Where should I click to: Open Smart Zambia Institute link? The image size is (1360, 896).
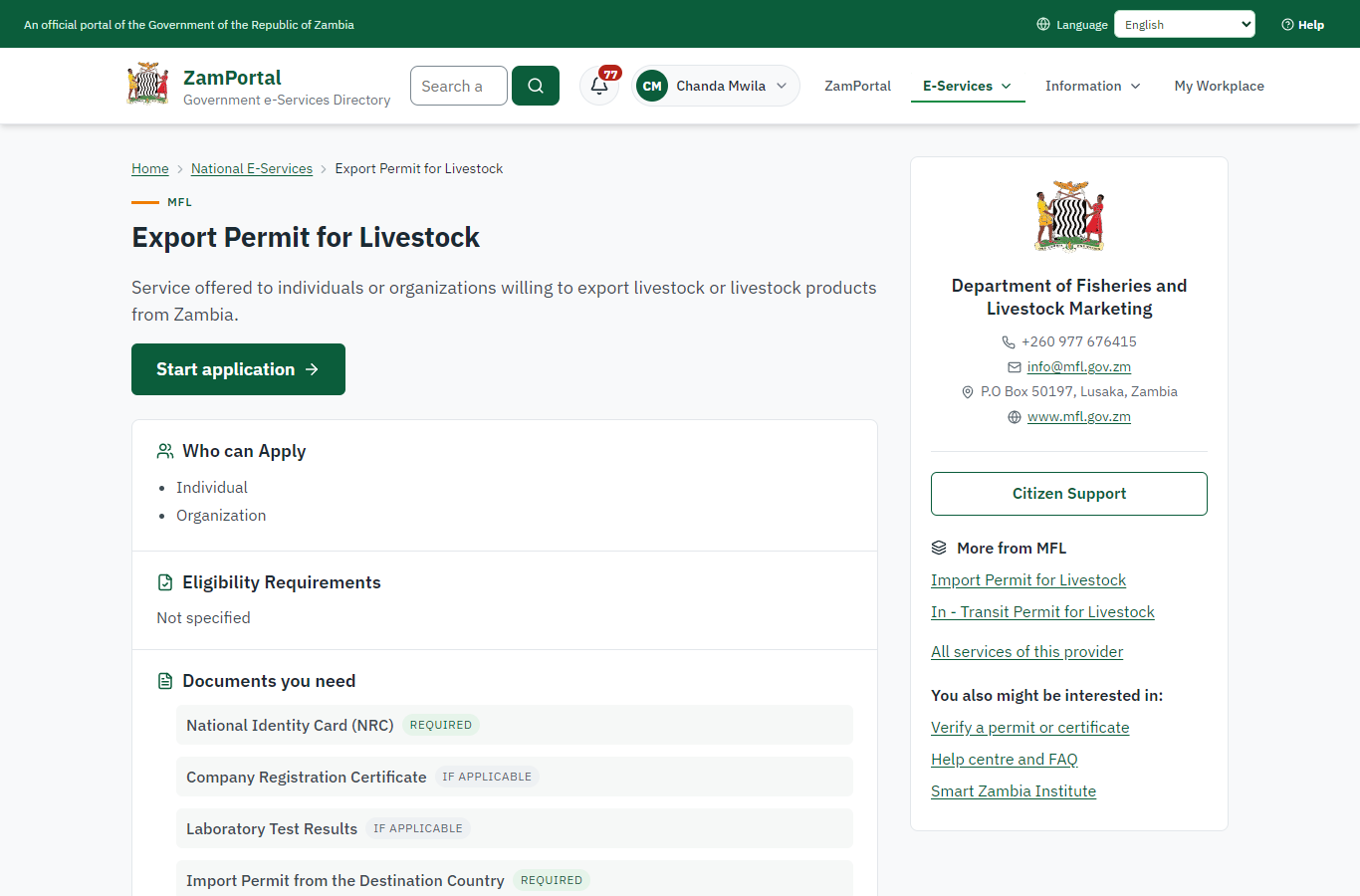[x=1014, y=791]
